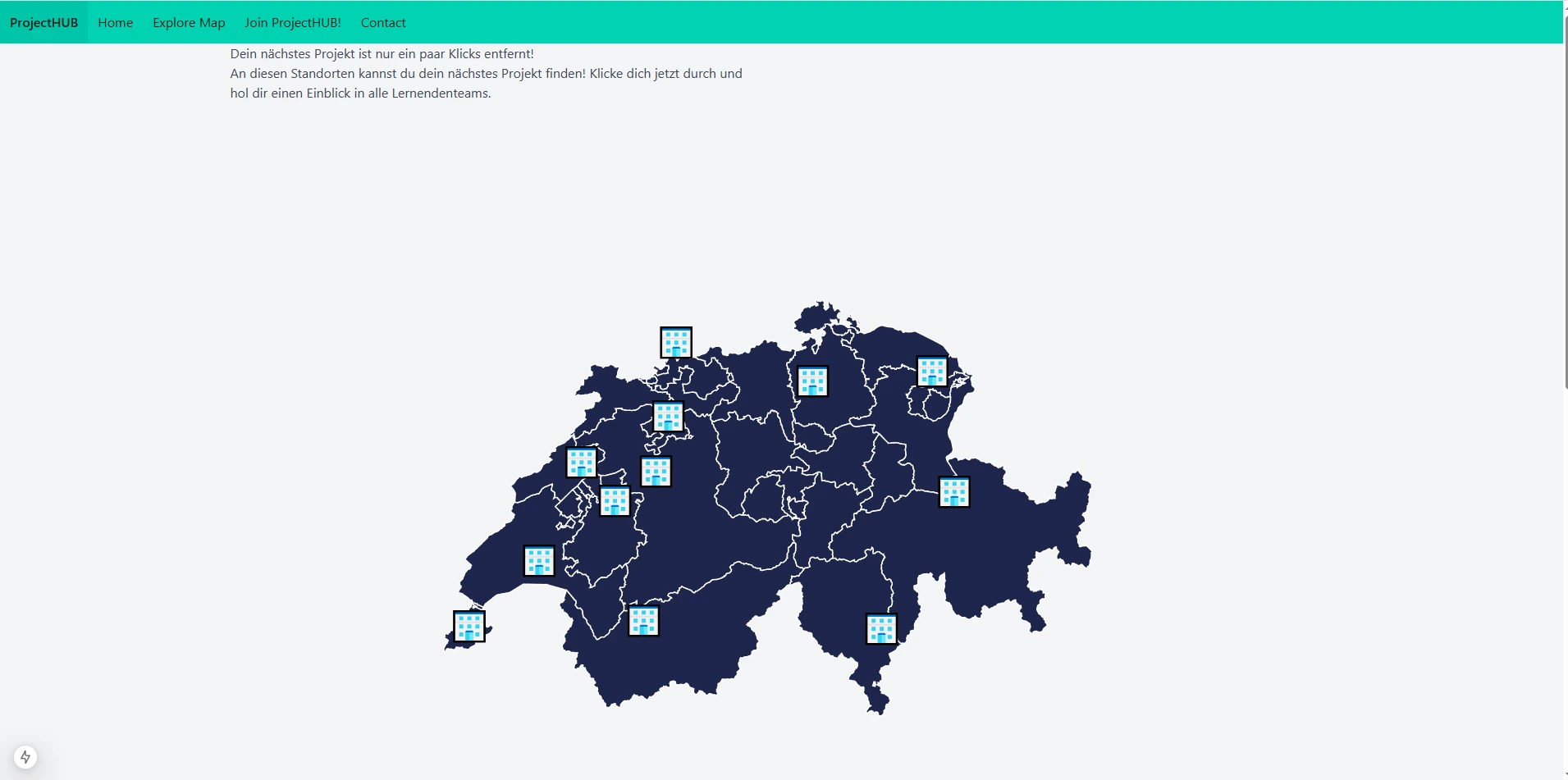This screenshot has width=1568, height=780.
Task: Click the Join ProjectHUB! link
Action: (292, 23)
